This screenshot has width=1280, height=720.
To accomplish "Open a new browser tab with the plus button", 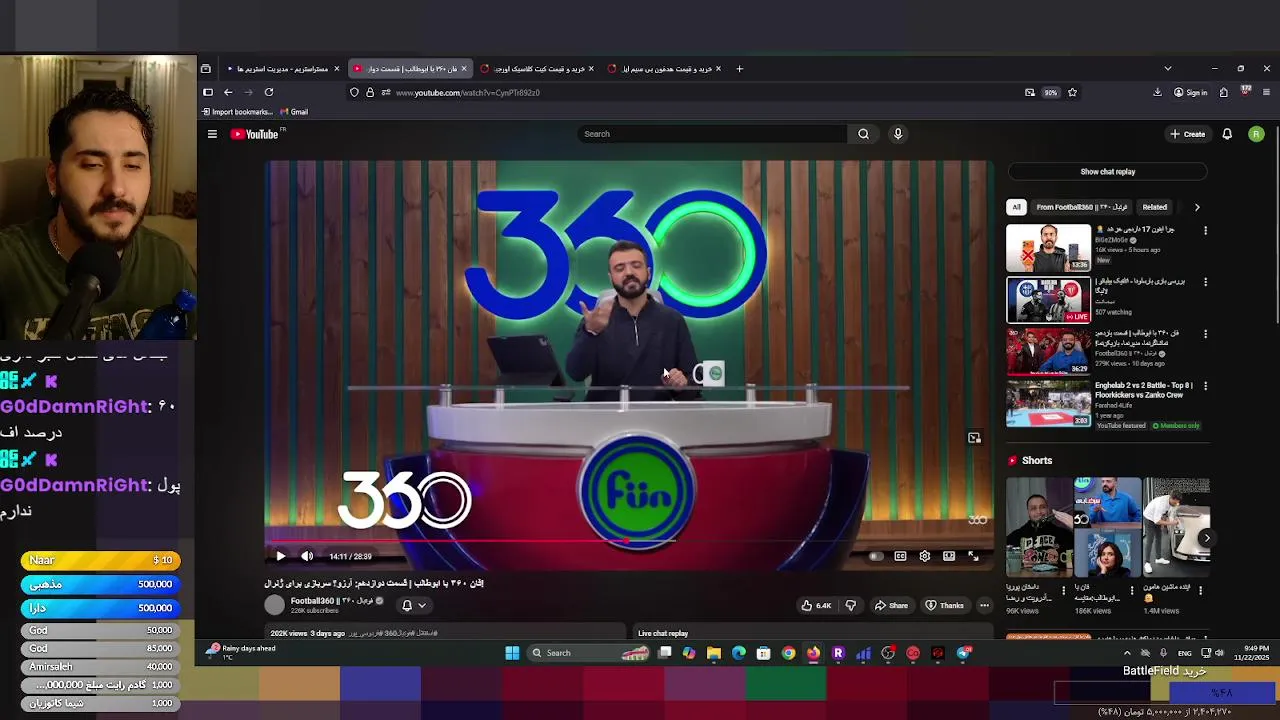I will [x=739, y=69].
